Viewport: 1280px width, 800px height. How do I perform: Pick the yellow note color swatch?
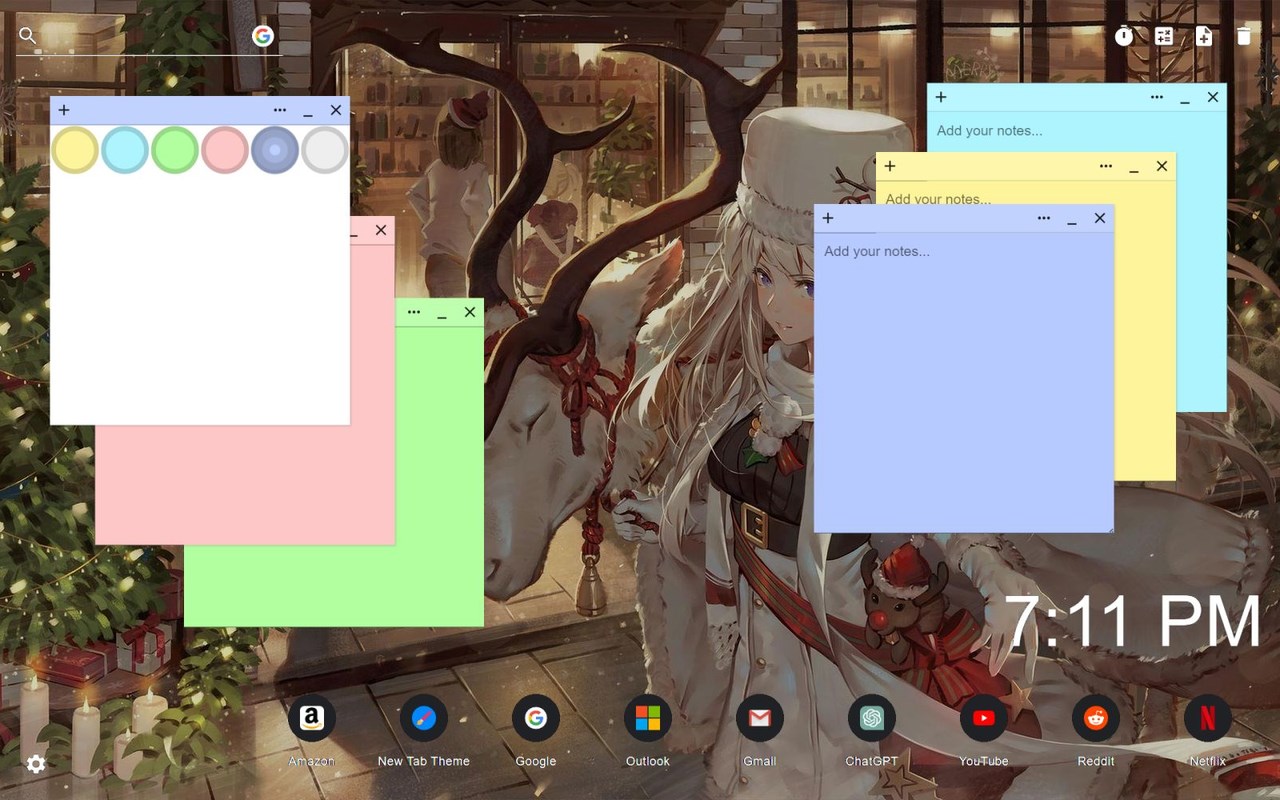(x=75, y=150)
